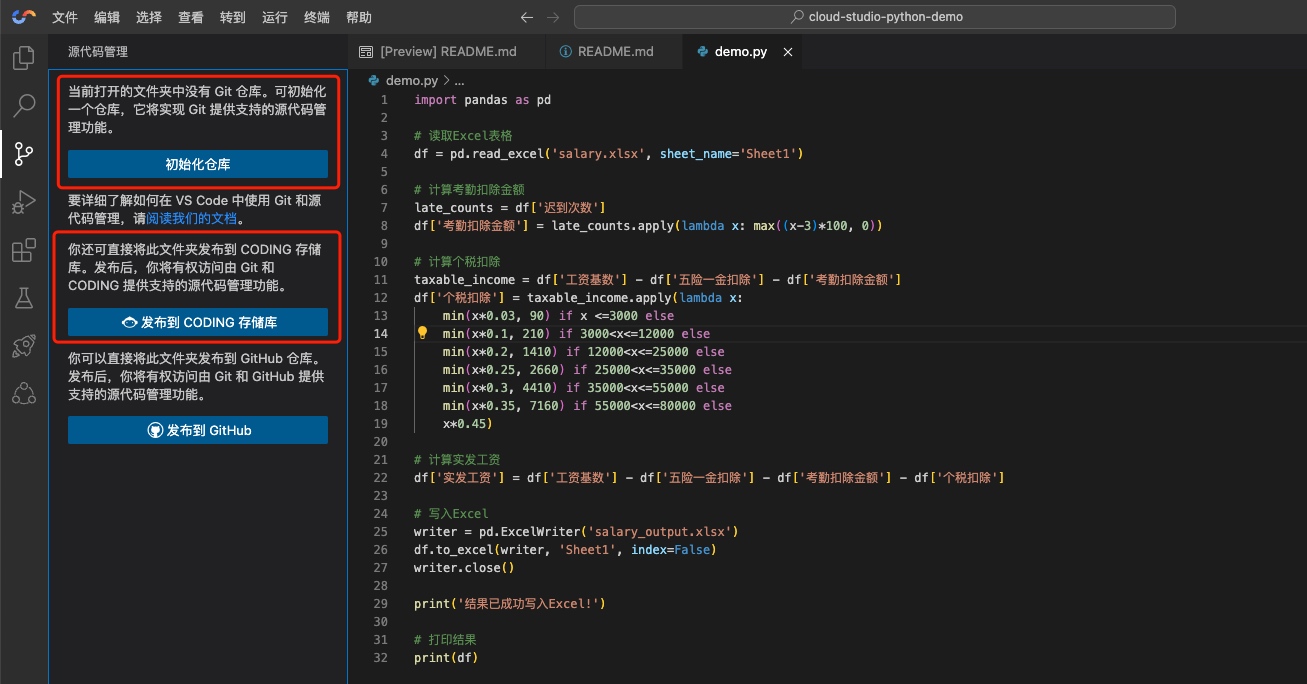Open the Testing flask icon
The height and width of the screenshot is (684, 1307).
pos(23,298)
